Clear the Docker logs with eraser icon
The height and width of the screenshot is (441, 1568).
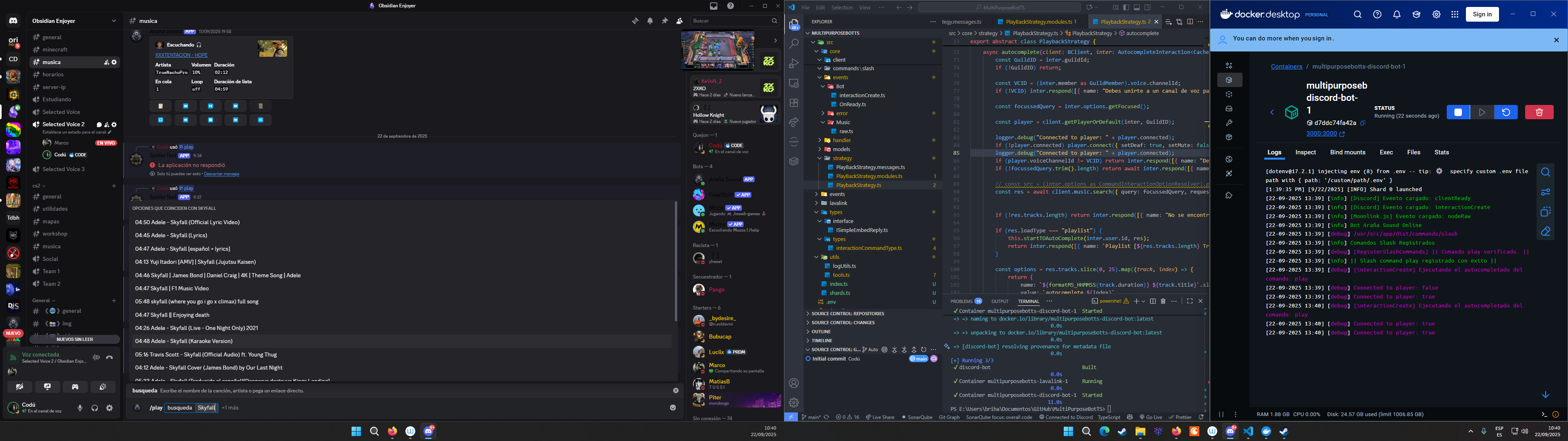pos(1546,232)
